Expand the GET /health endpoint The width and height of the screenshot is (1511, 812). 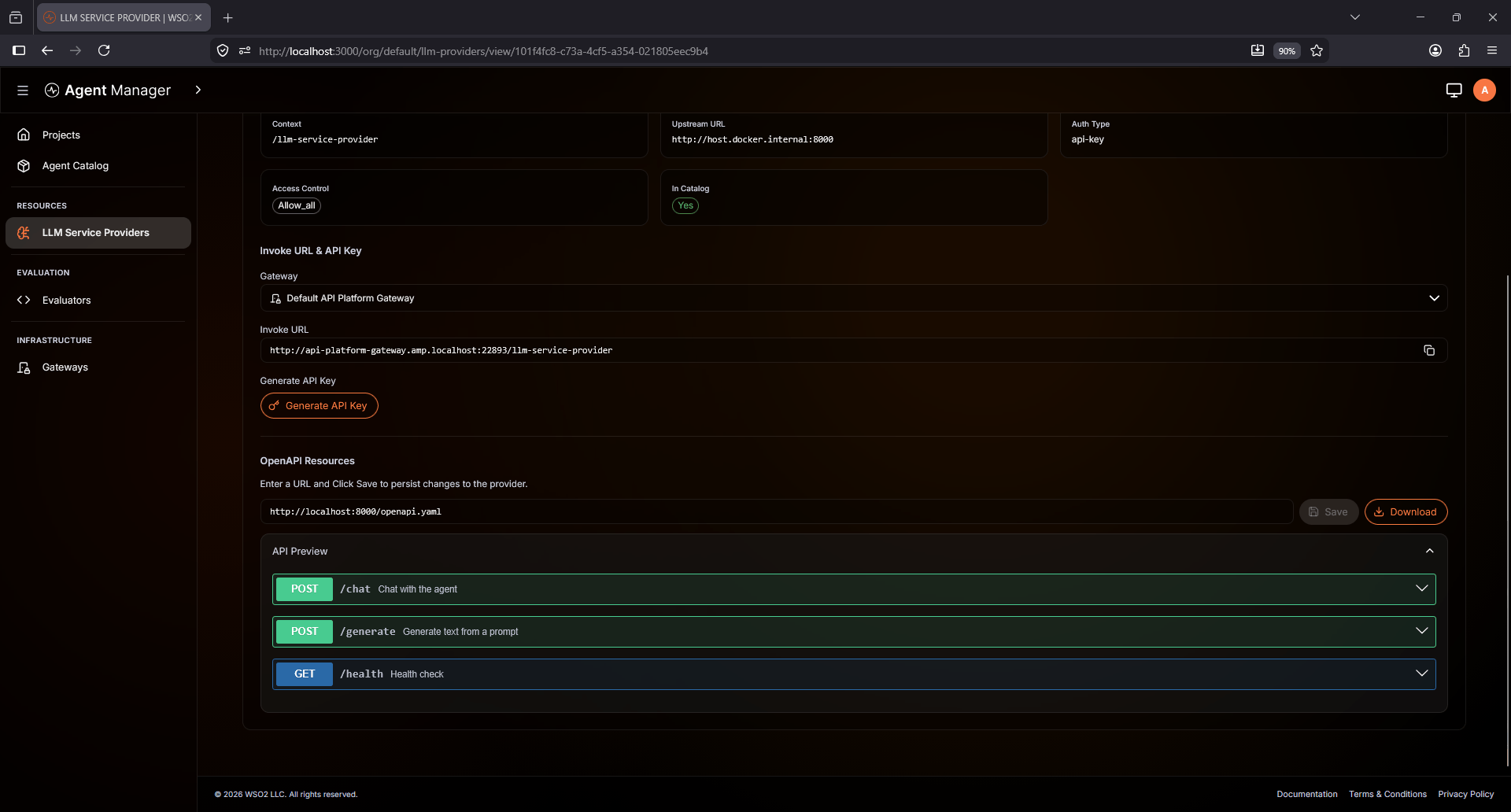pyautogui.click(x=854, y=674)
